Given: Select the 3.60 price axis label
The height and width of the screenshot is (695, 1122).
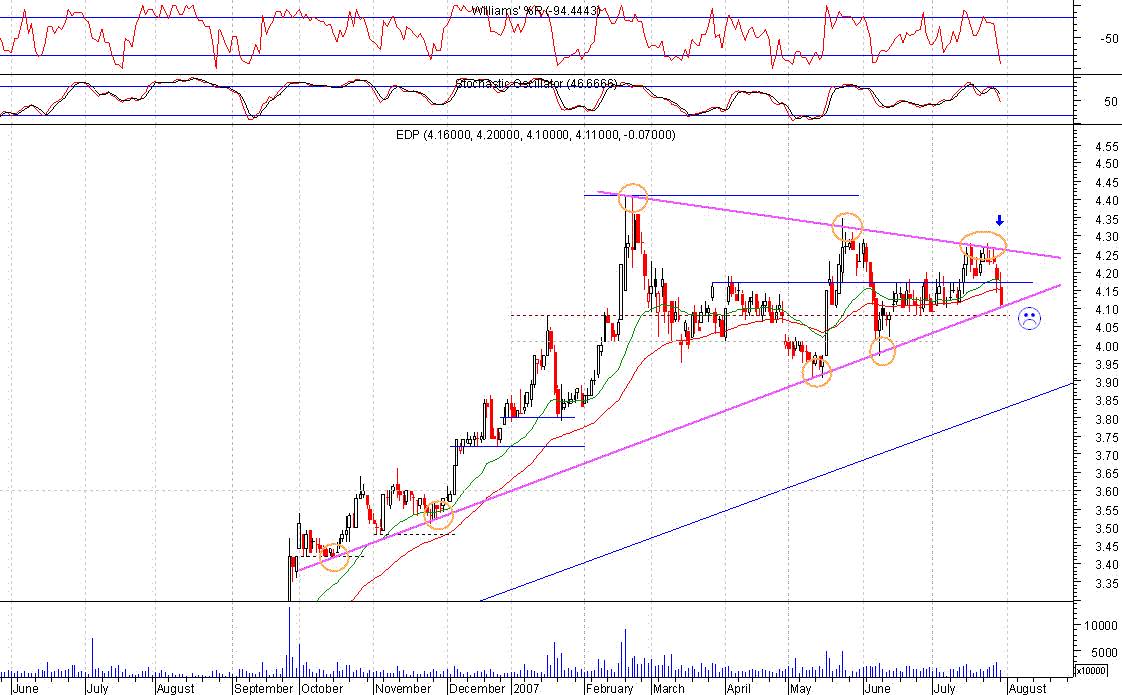Looking at the screenshot, I should coord(1107,492).
